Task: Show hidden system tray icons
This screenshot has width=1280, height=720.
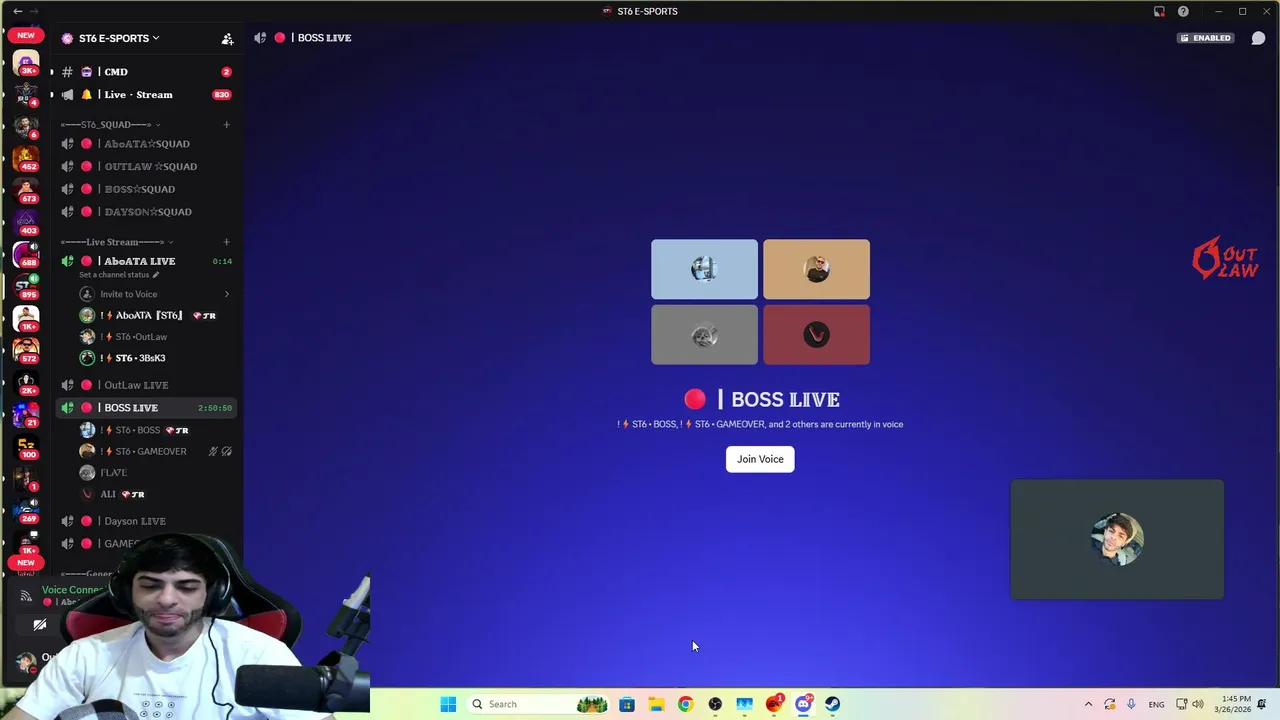Action: click(1088, 704)
